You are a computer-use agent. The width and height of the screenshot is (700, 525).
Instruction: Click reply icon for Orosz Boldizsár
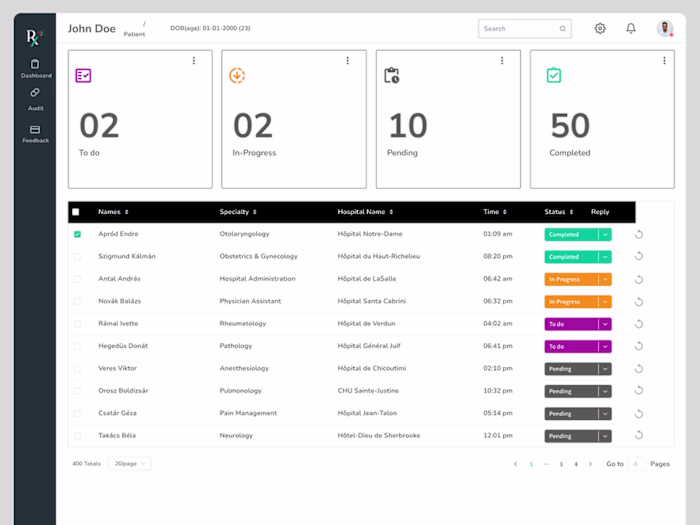[x=639, y=391]
